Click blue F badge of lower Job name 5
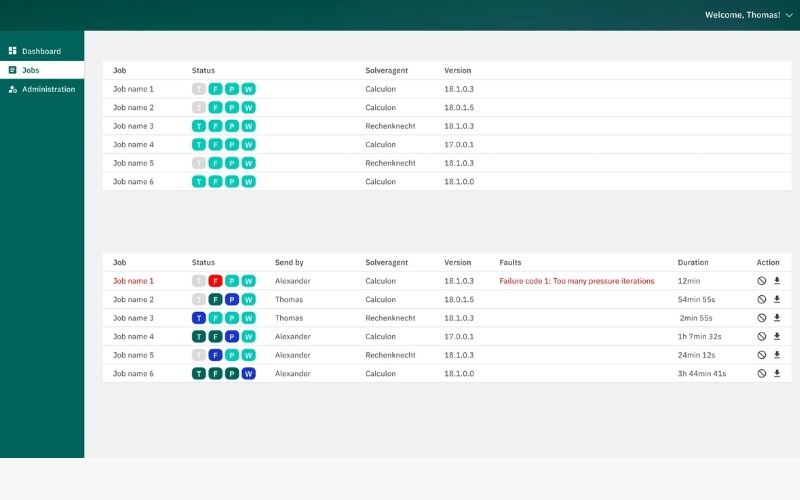 (x=215, y=355)
